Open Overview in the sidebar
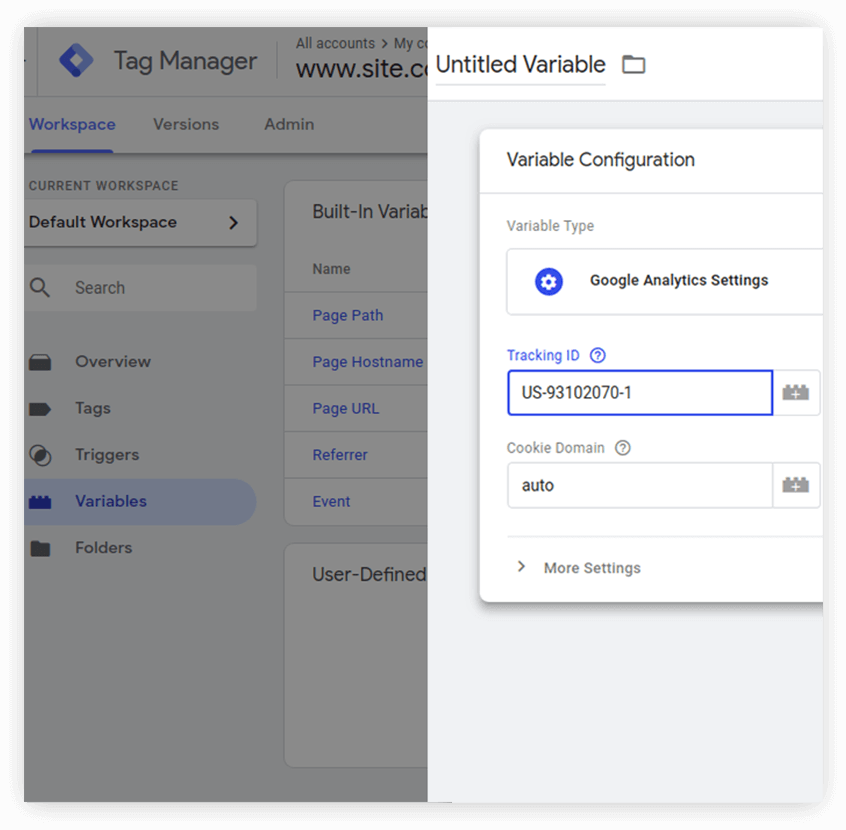Image resolution: width=846 pixels, height=830 pixels. [113, 362]
